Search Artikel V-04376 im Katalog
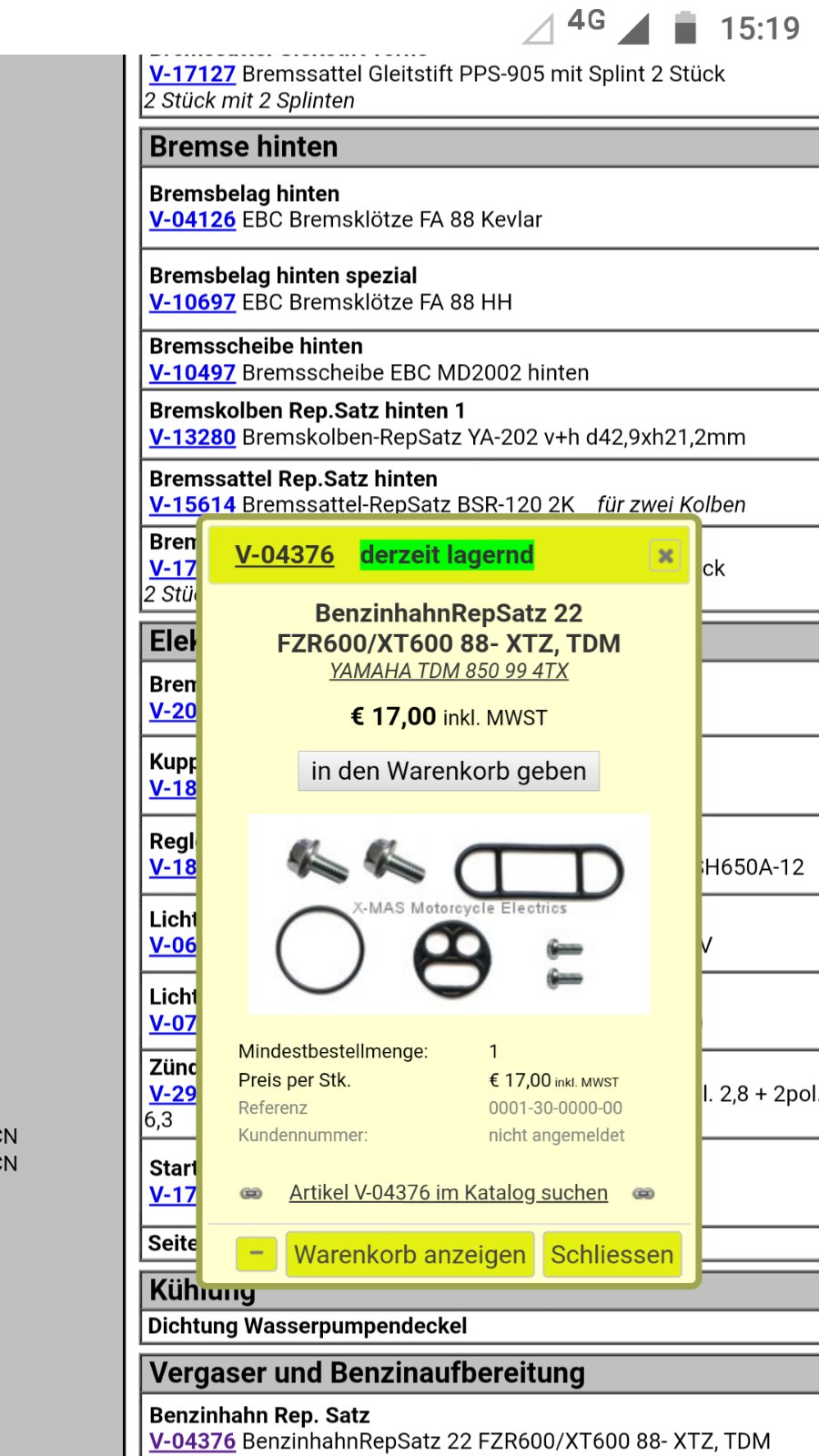Screen dimensions: 819x1456 pos(449,1192)
